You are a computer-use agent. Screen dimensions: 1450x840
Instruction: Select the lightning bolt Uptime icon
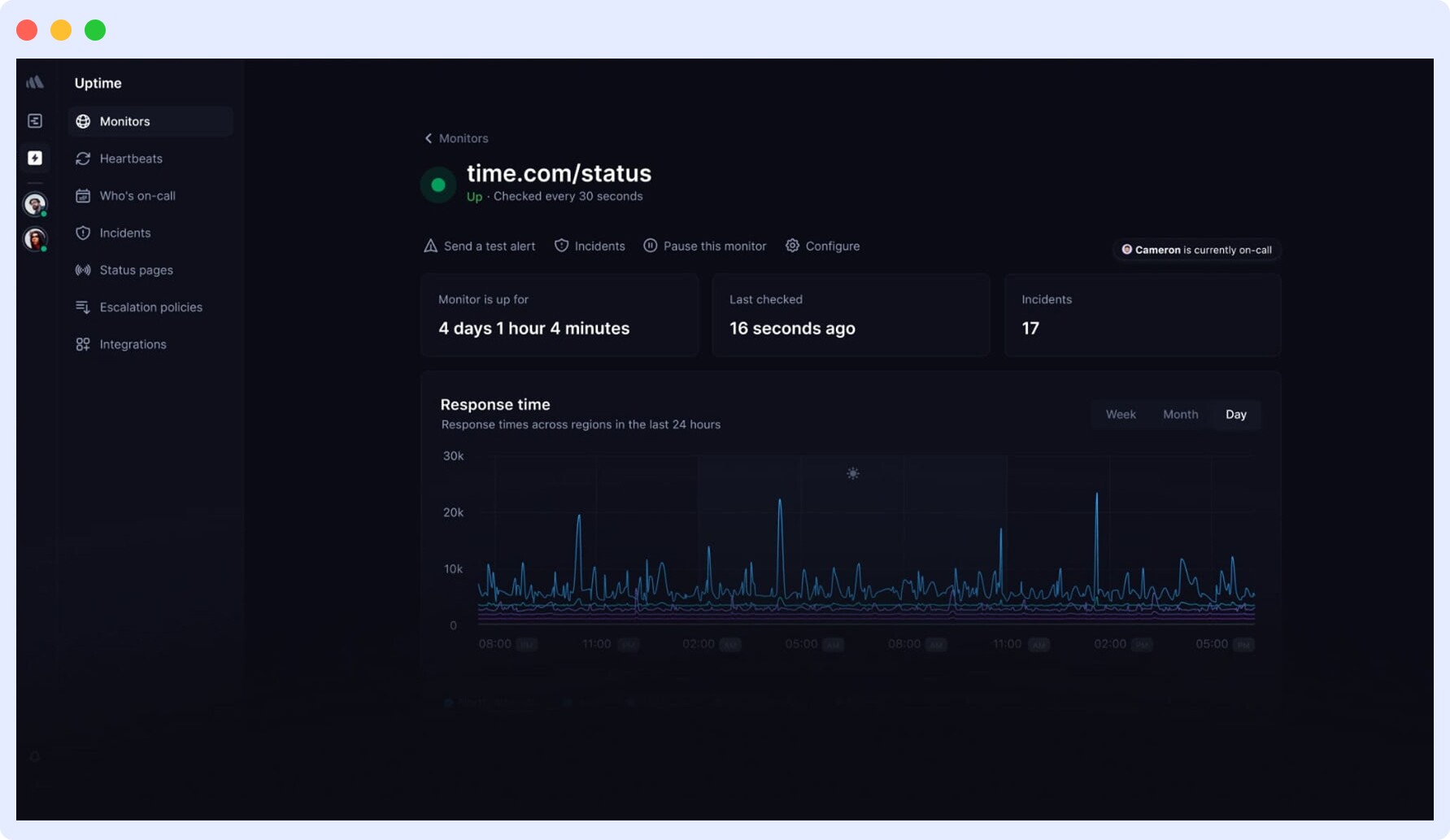[x=35, y=158]
